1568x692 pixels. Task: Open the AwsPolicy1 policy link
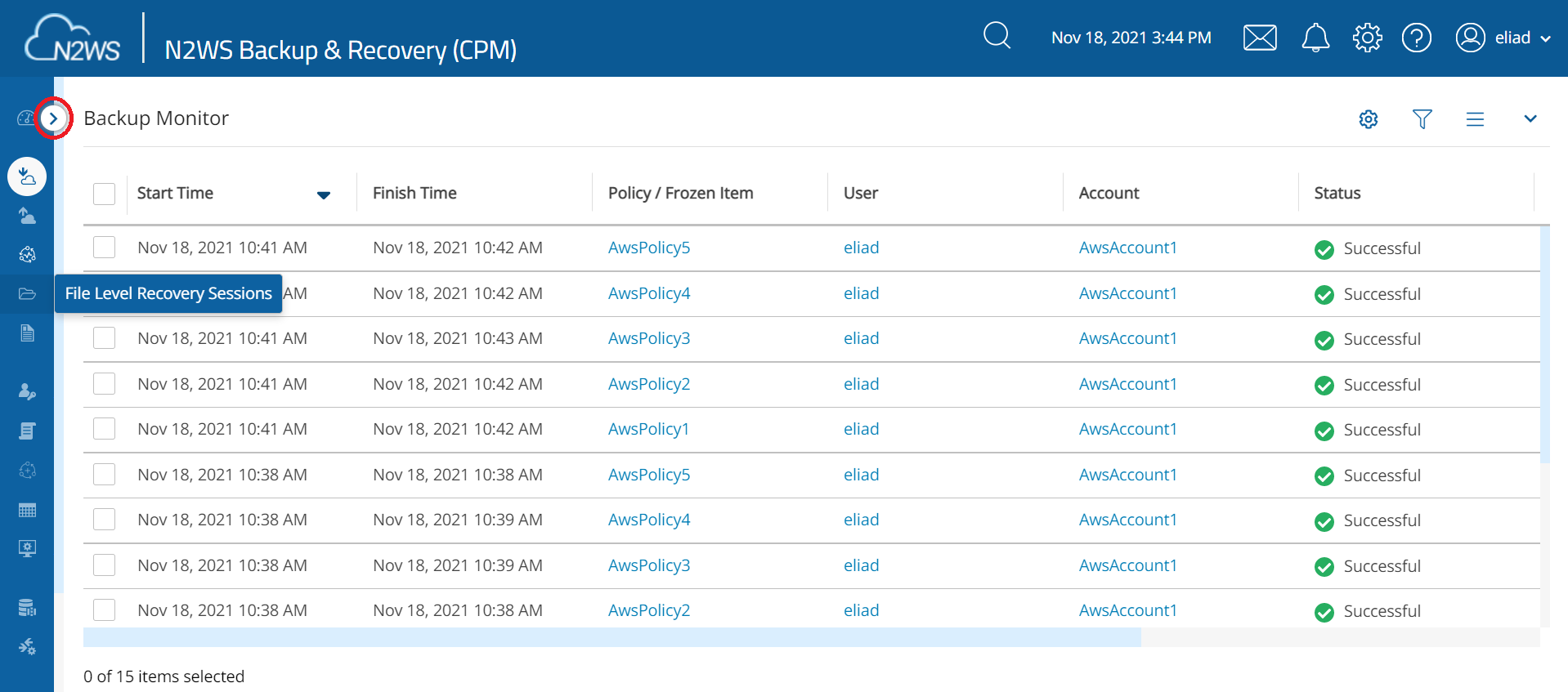[x=648, y=429]
